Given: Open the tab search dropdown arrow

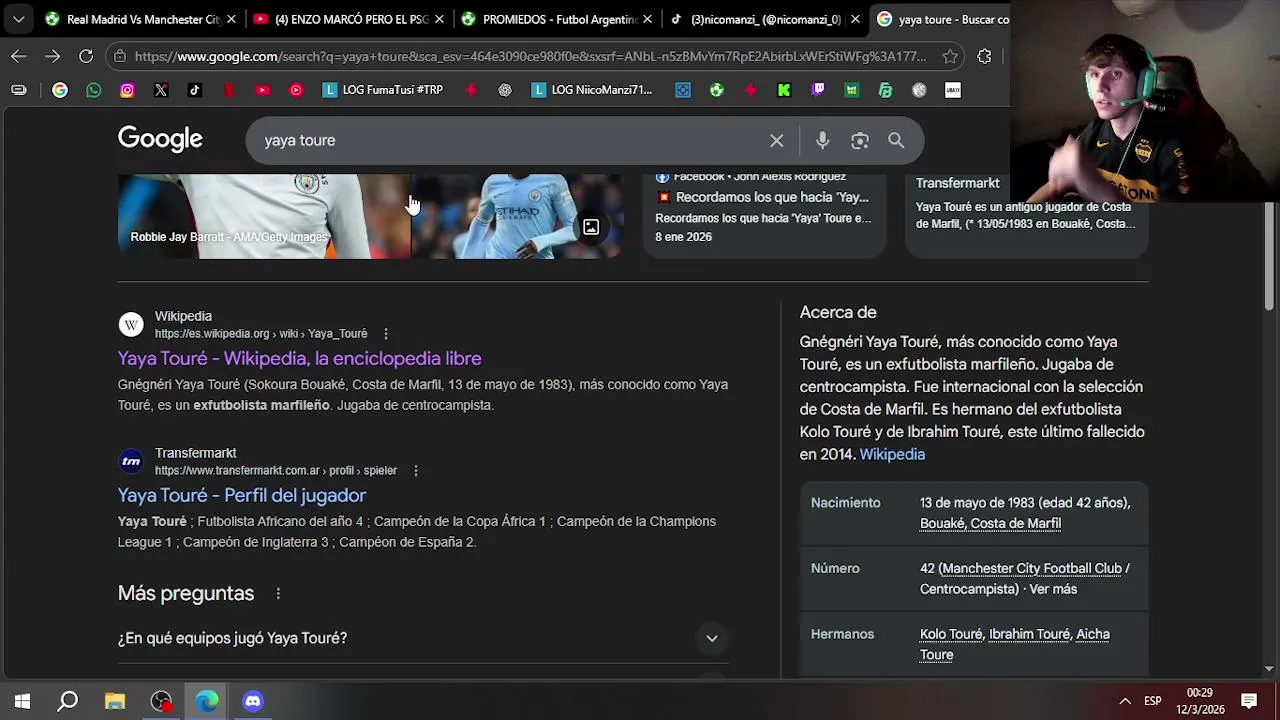Looking at the screenshot, I should pyautogui.click(x=18, y=19).
